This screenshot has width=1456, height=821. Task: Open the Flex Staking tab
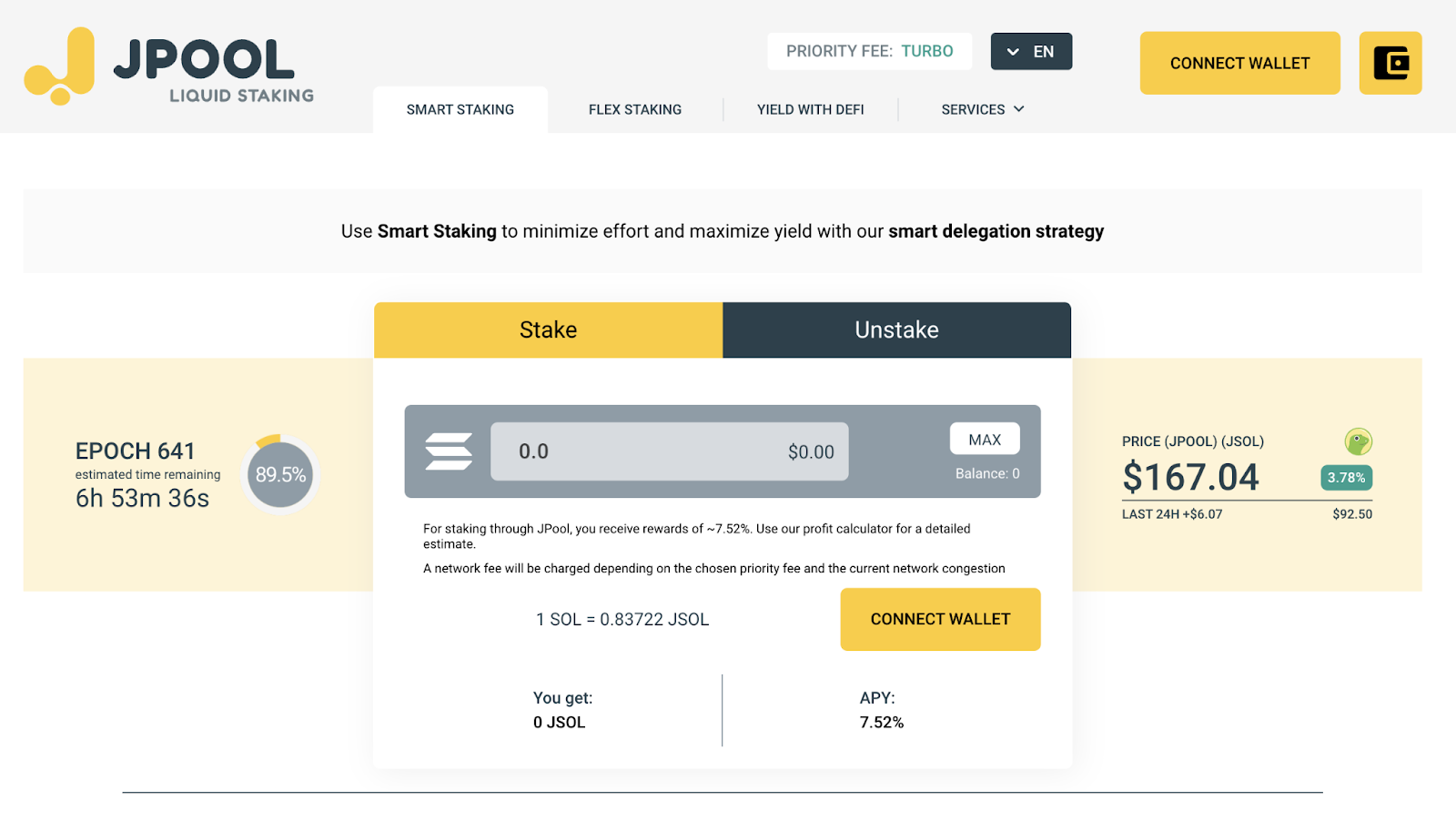[x=635, y=109]
